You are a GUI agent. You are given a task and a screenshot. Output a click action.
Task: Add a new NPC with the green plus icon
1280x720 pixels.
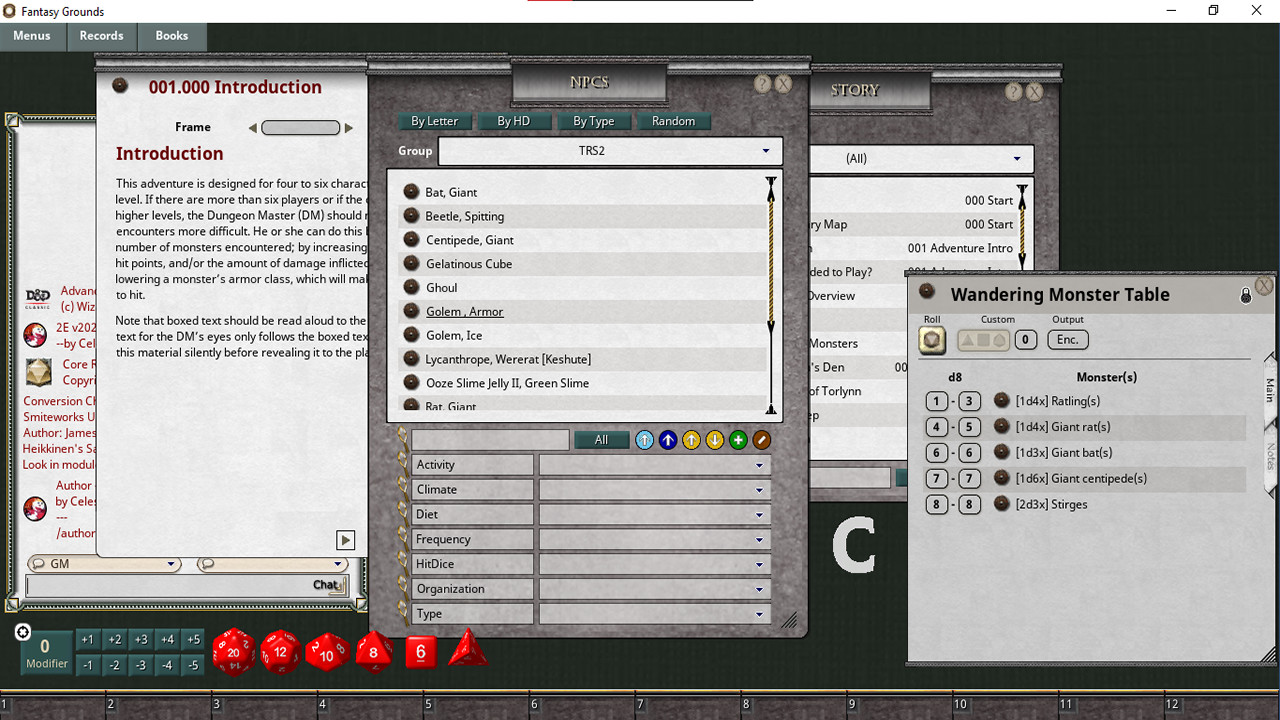(738, 439)
